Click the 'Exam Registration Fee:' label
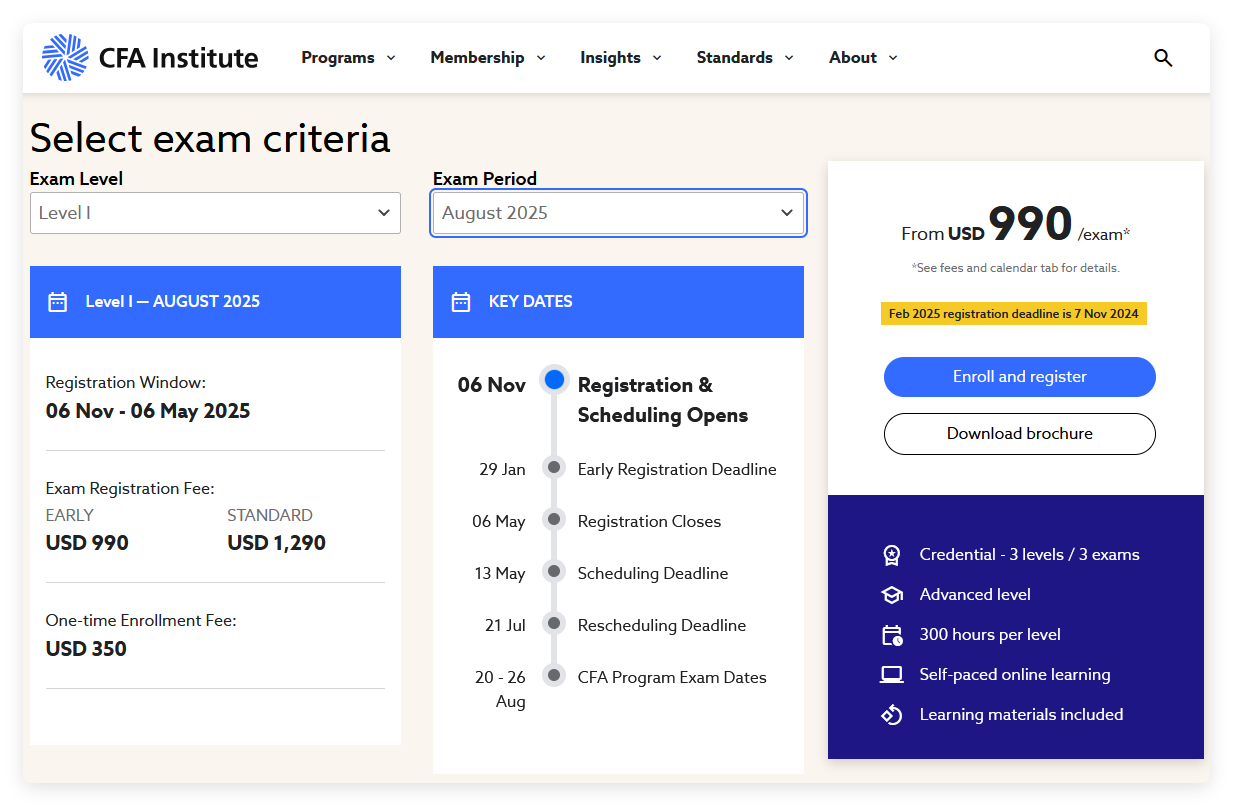The height and width of the screenshot is (806, 1233). 130,489
